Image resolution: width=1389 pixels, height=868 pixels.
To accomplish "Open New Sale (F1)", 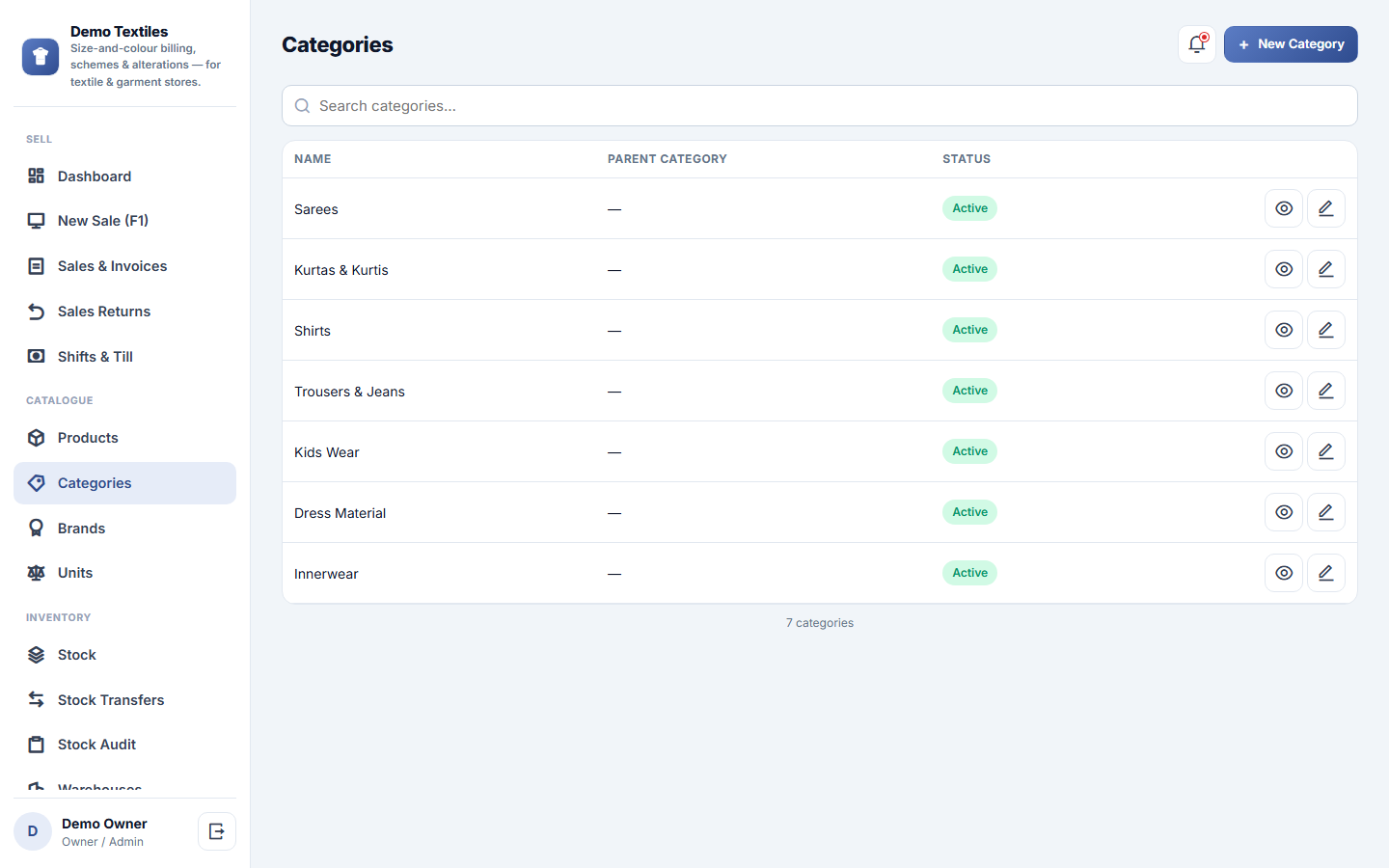I will click(x=124, y=221).
